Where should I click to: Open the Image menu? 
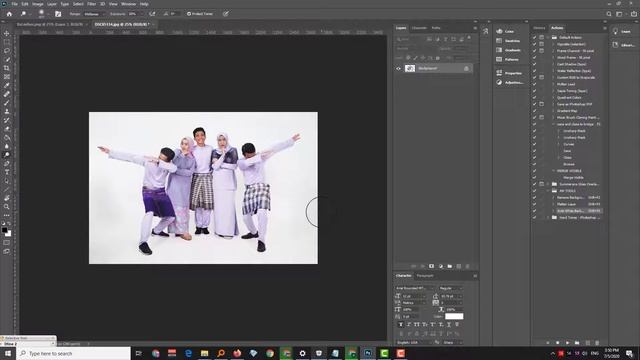[38, 4]
